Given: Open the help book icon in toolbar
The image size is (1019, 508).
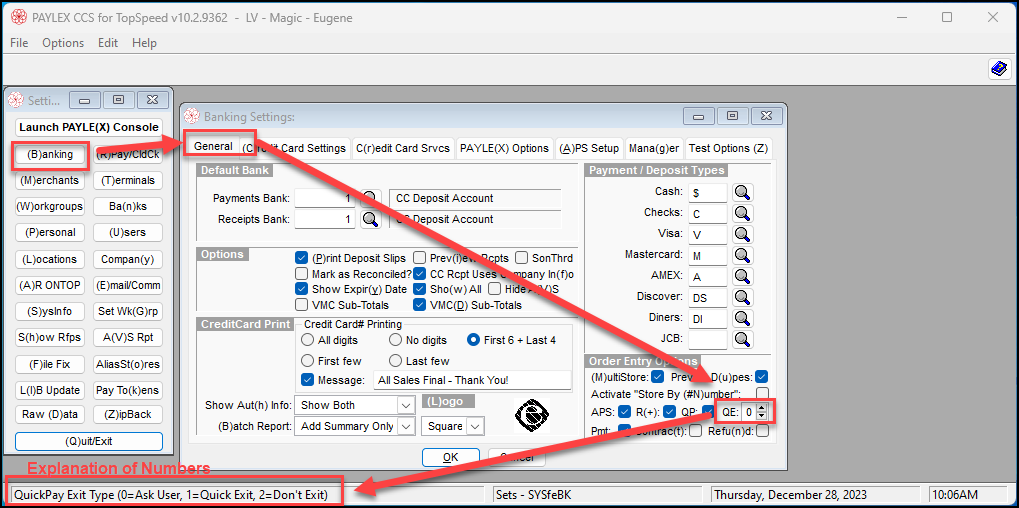Looking at the screenshot, I should tap(1000, 68).
